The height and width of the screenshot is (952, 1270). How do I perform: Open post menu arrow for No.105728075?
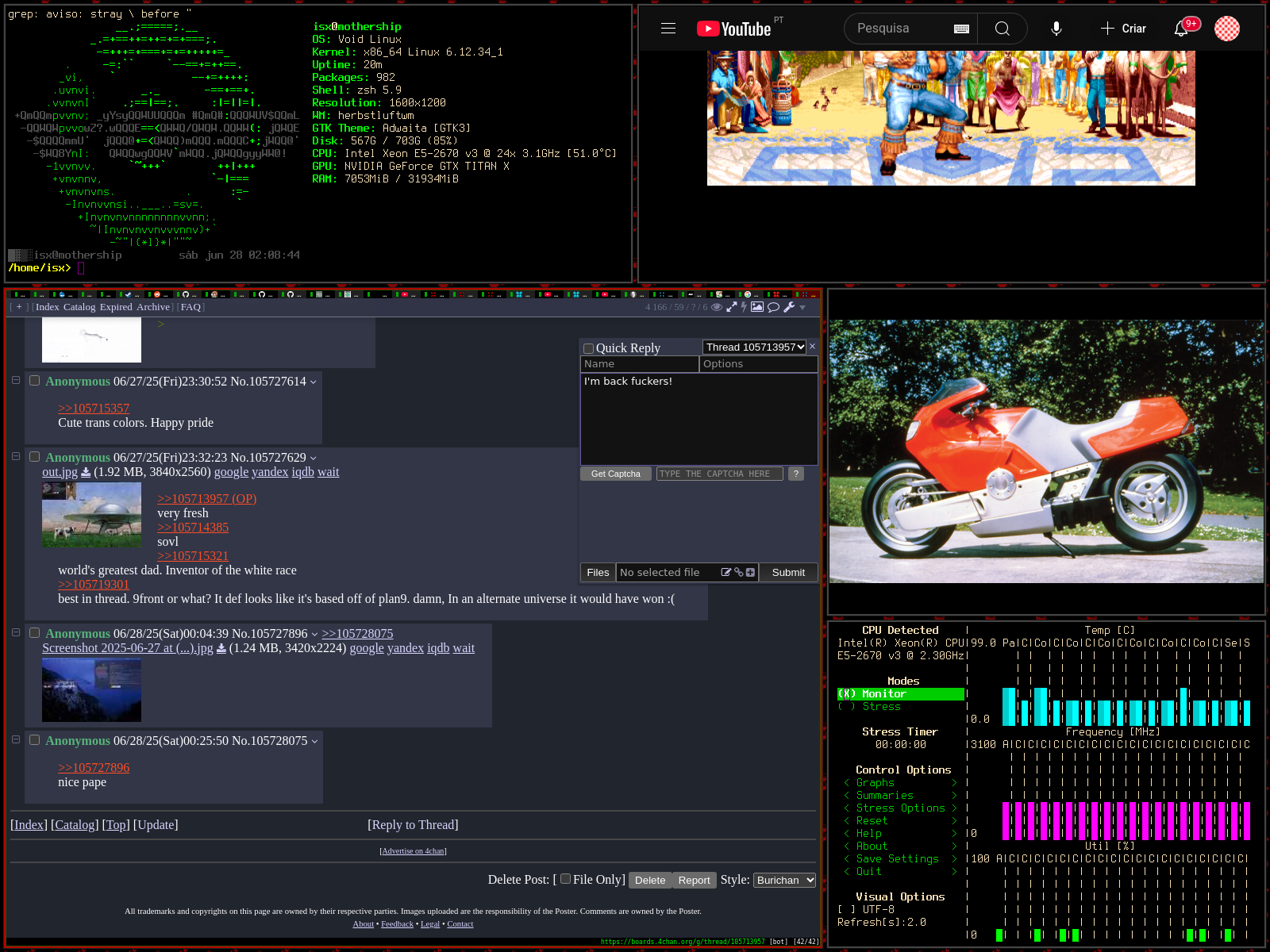point(314,742)
